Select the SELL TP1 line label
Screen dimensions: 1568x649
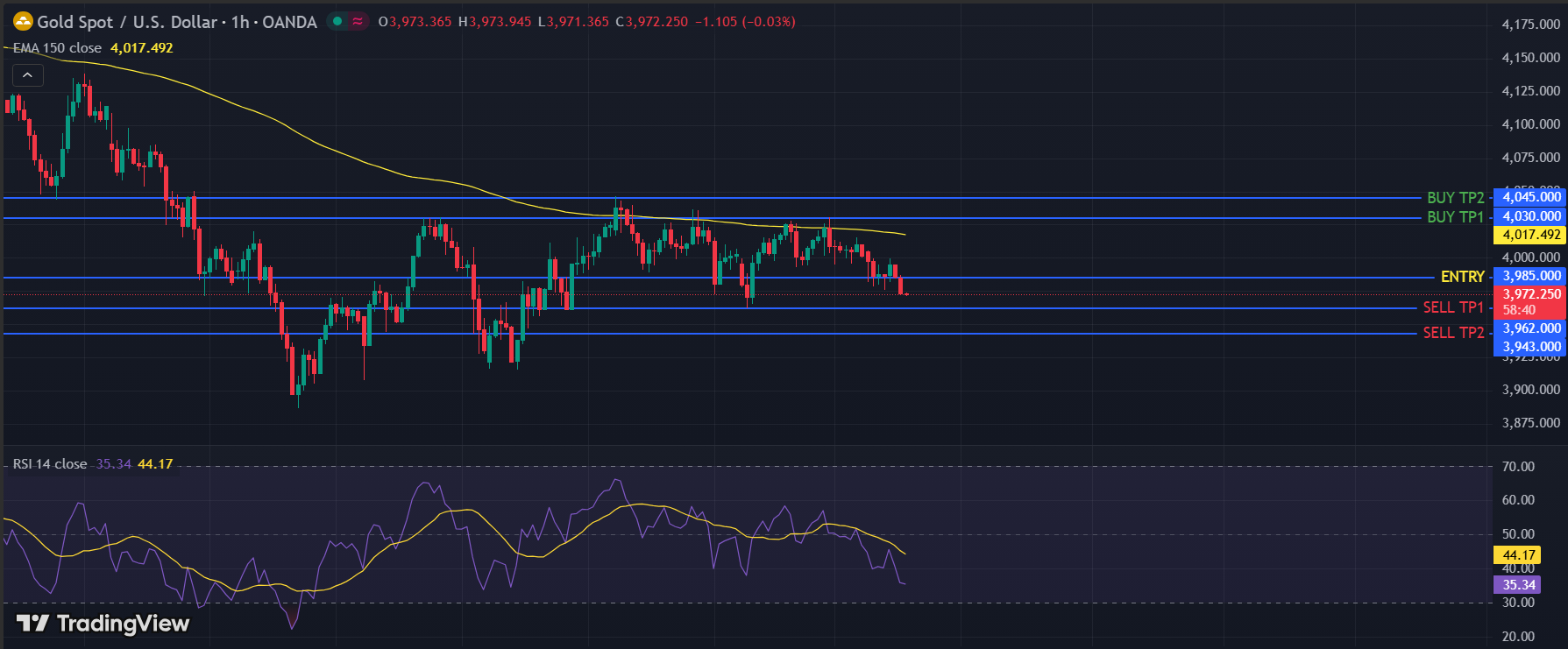pyautogui.click(x=1453, y=307)
